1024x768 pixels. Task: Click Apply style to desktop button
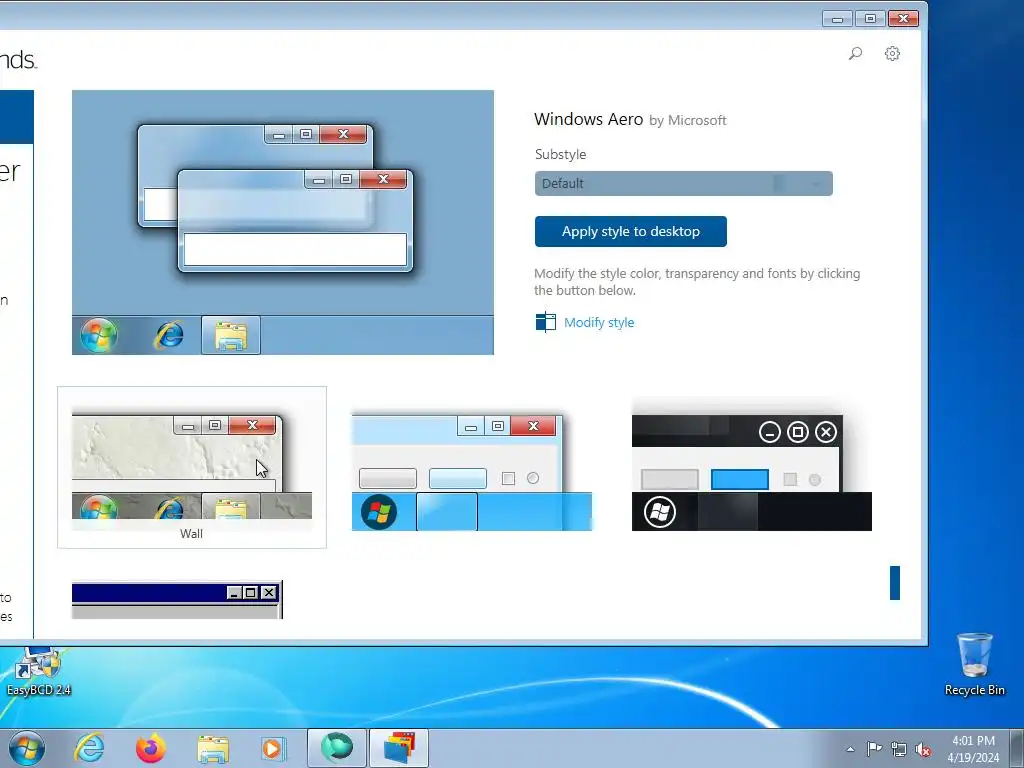point(630,231)
